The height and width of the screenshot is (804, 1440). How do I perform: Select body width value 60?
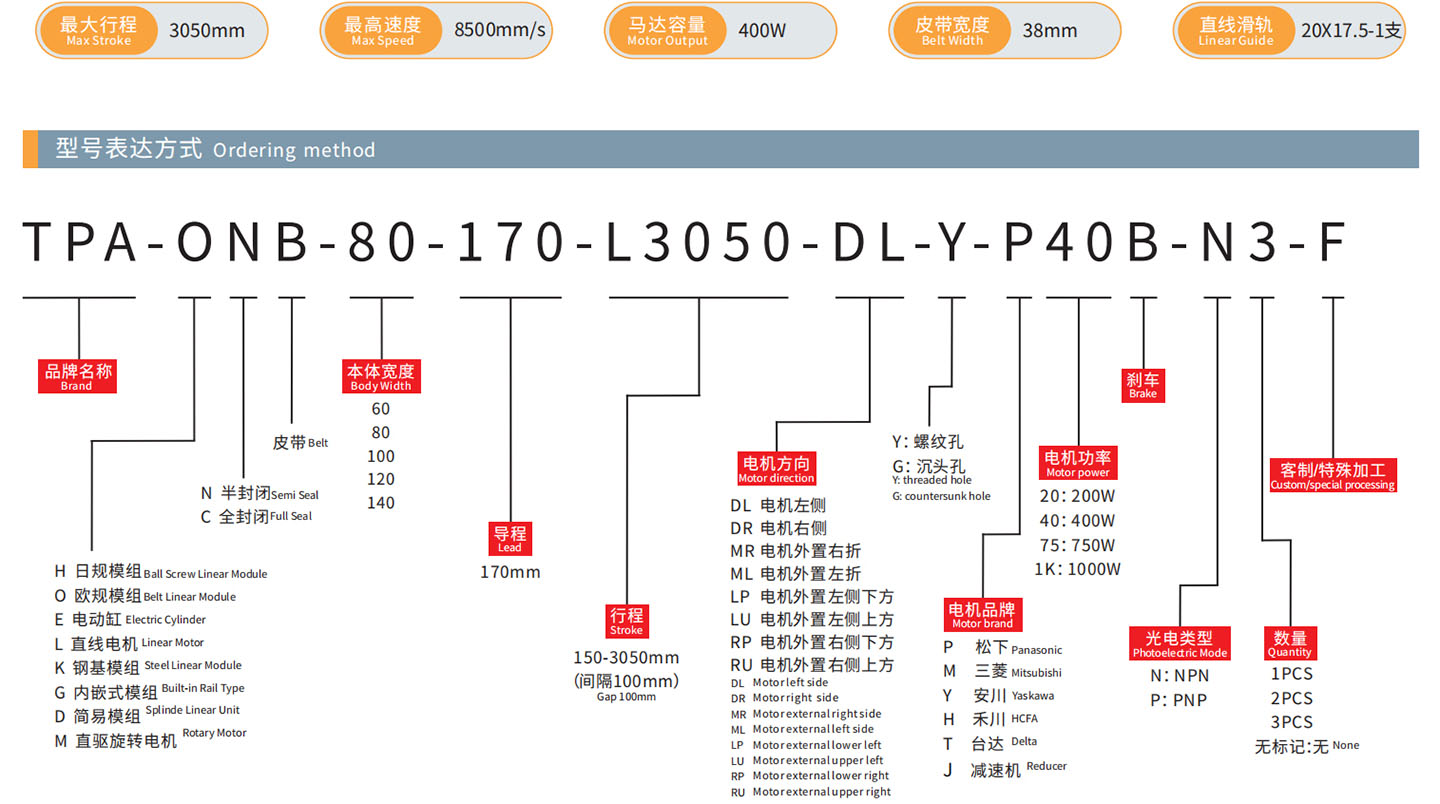381,409
